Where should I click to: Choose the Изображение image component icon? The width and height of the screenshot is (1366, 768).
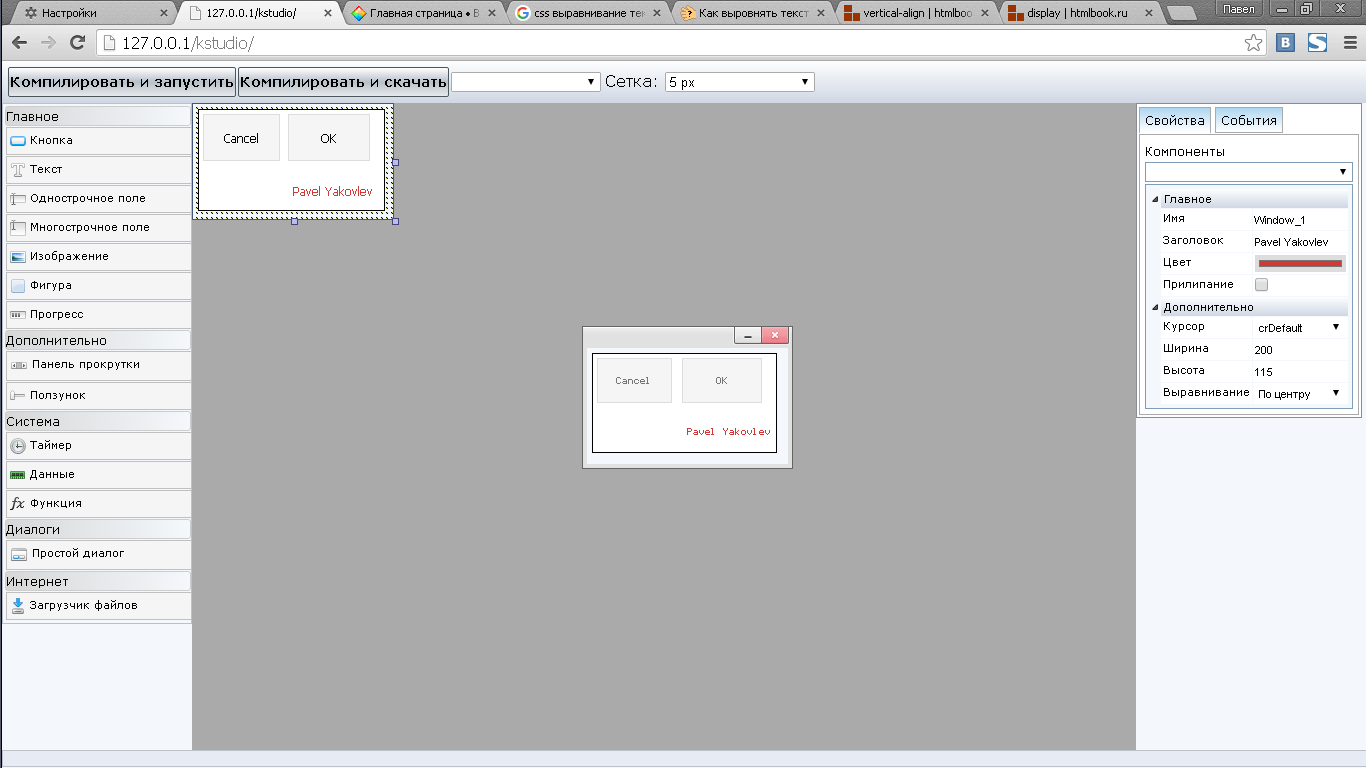click(17, 257)
